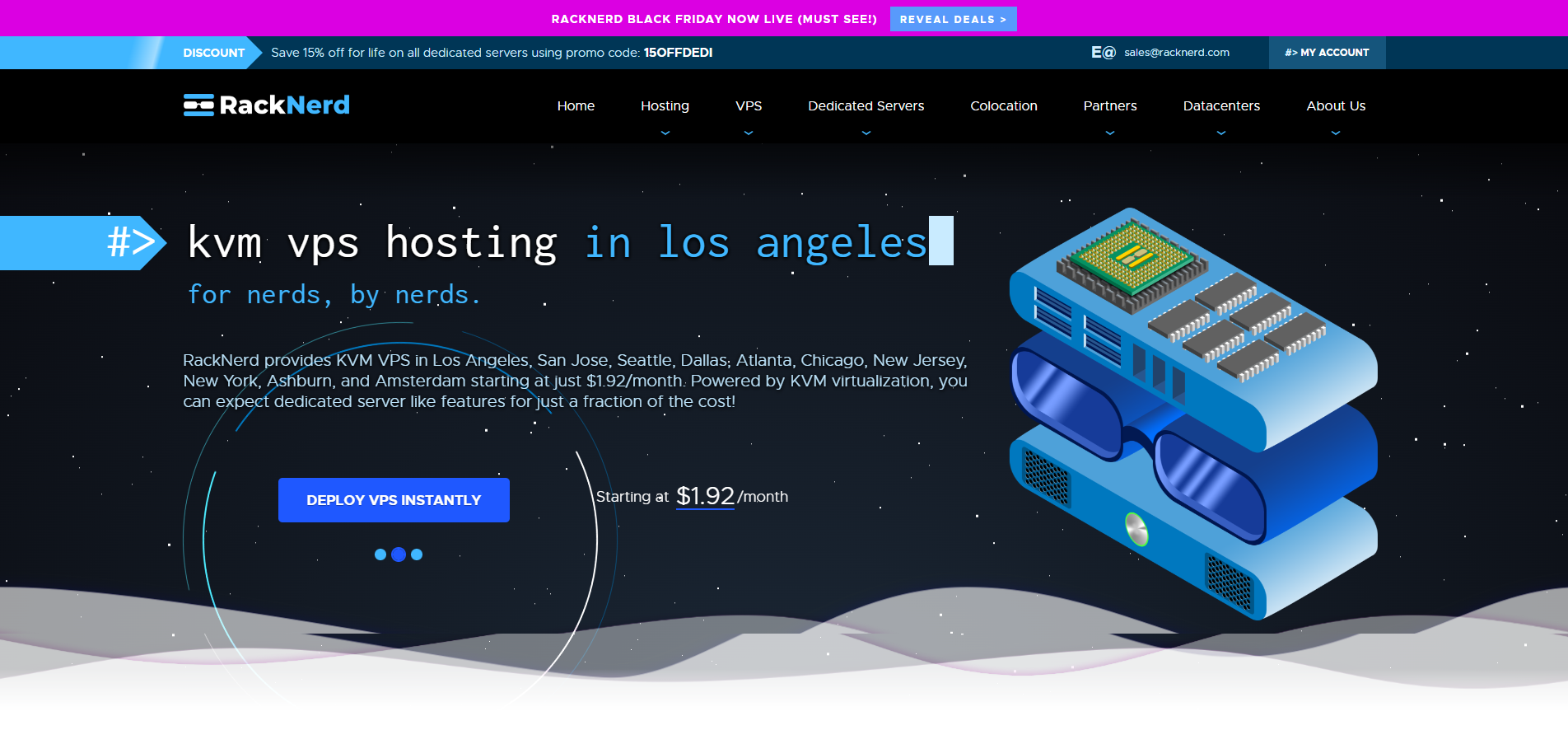Click the $1.92 starting price link

coord(705,496)
